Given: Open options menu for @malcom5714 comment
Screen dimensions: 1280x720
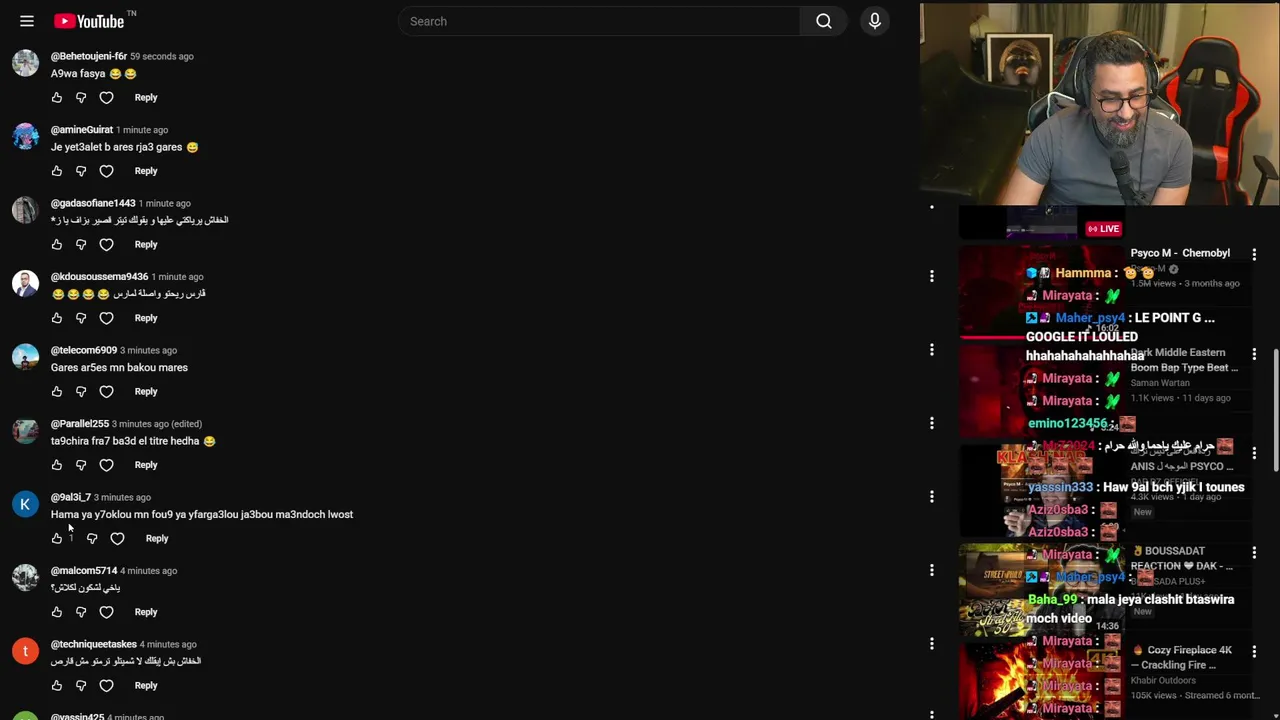Looking at the screenshot, I should tap(932, 570).
